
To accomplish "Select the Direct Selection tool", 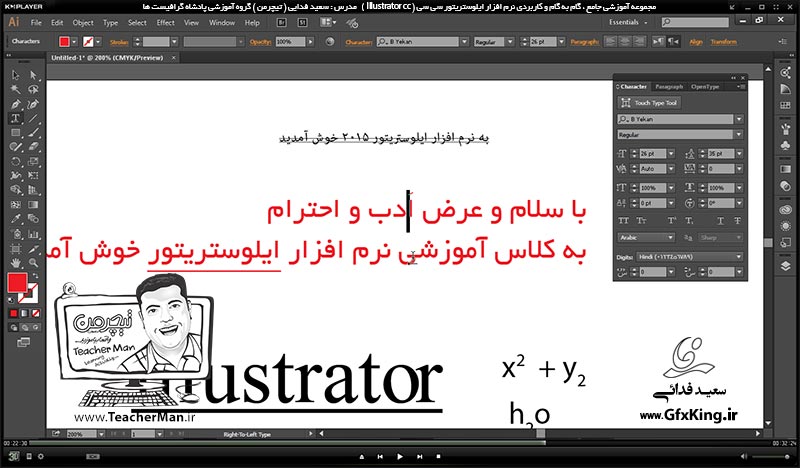I will point(33,76).
